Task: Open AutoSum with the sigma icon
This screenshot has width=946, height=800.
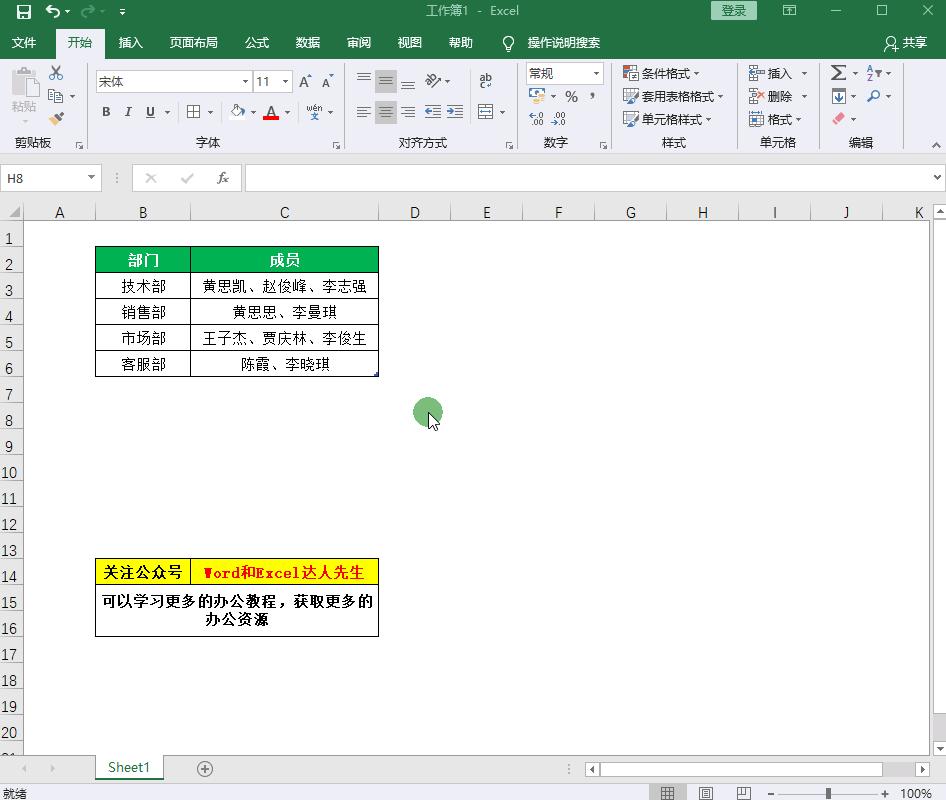Action: coord(839,72)
